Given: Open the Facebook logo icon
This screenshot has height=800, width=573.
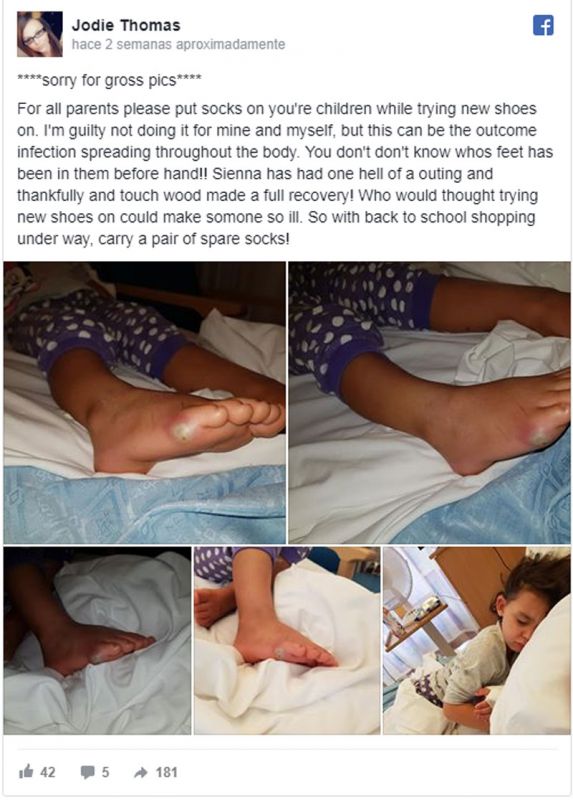Looking at the screenshot, I should point(543,26).
